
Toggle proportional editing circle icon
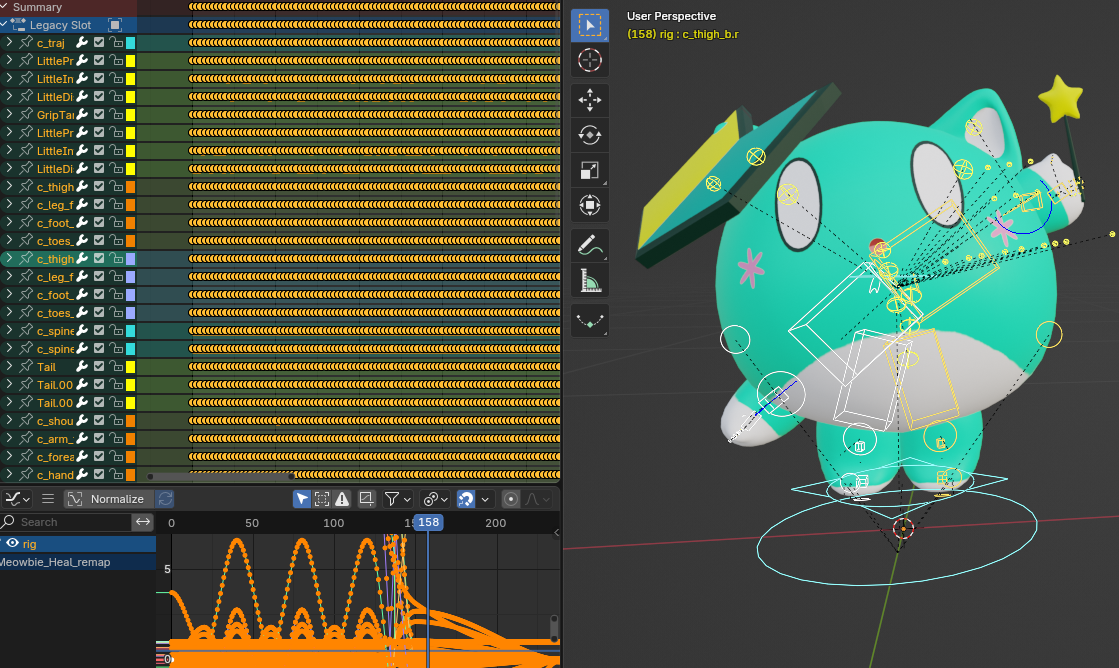pyautogui.click(x=510, y=499)
